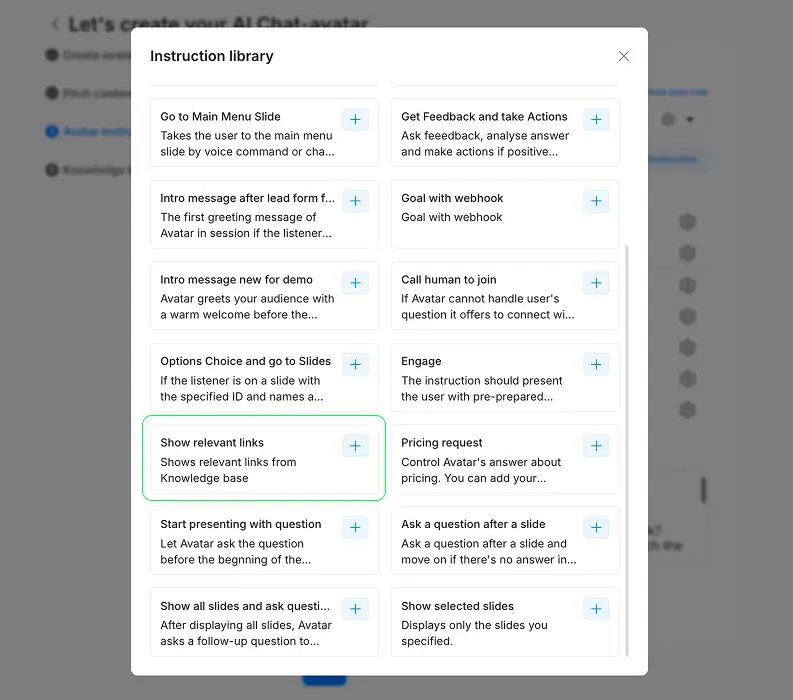Image resolution: width=793 pixels, height=700 pixels.
Task: Close the Instruction library dialog
Action: [624, 56]
